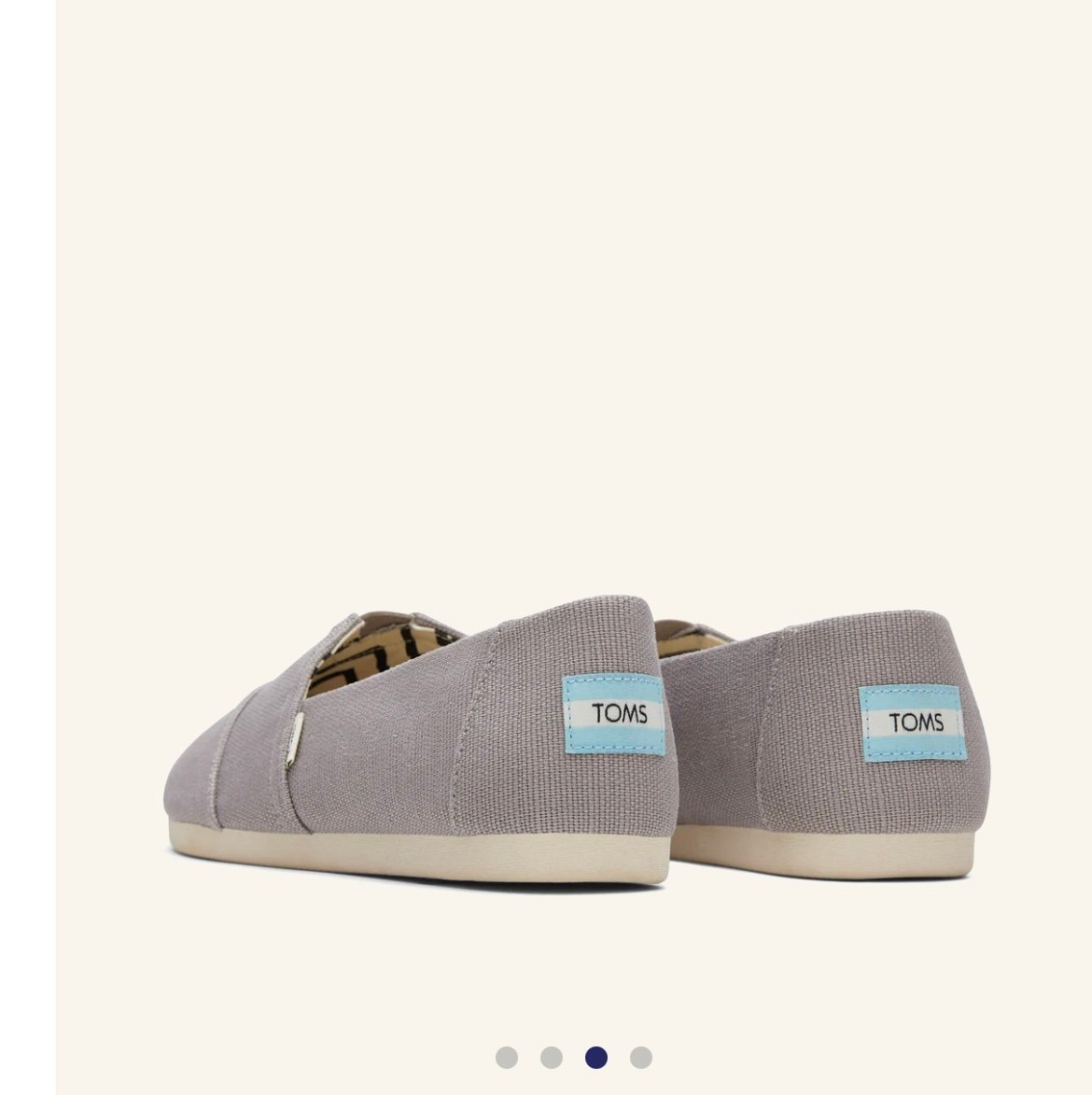Click the empty beige area above the shoes
Image resolution: width=1092 pixels, height=1095 pixels.
[x=572, y=293]
